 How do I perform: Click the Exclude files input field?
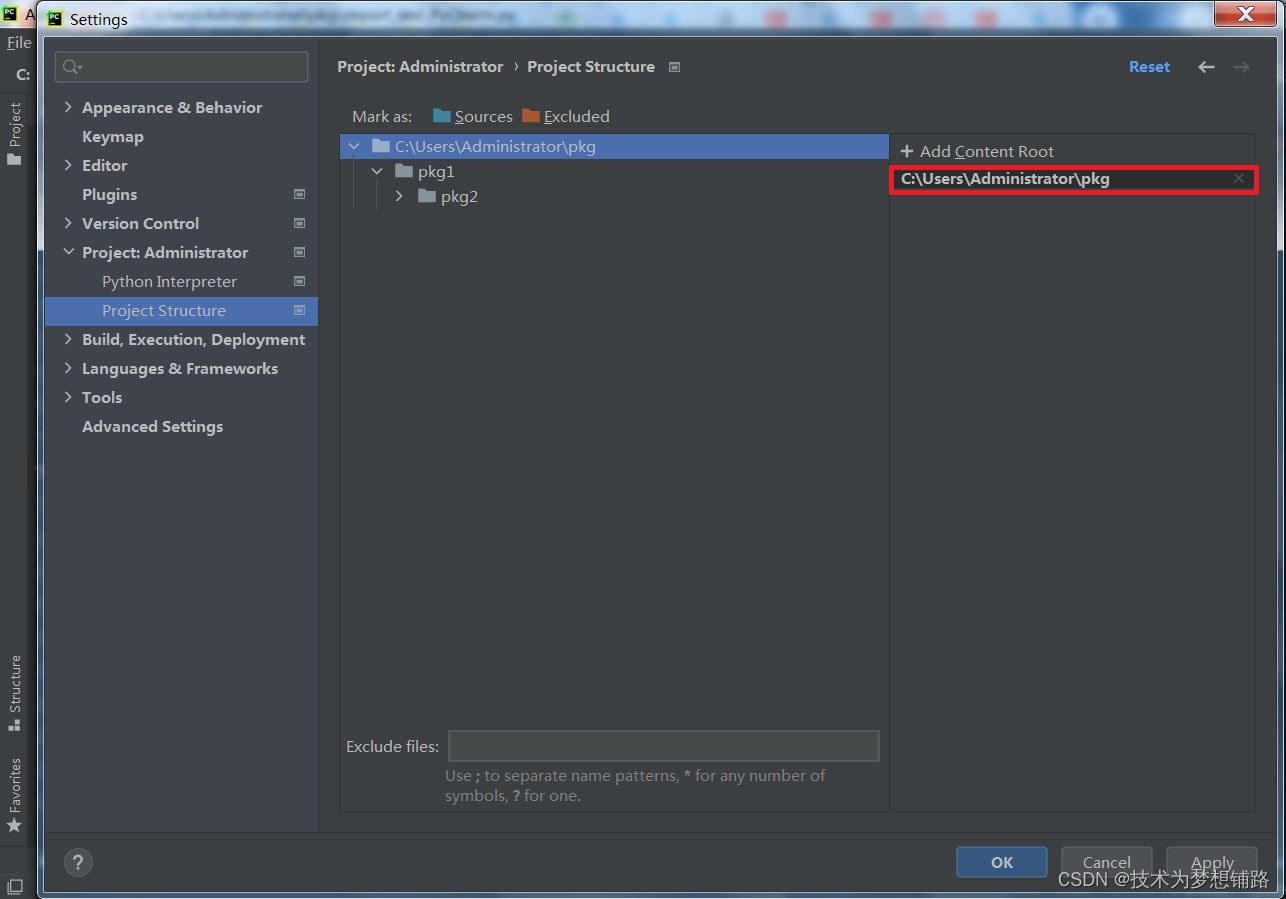(x=663, y=746)
